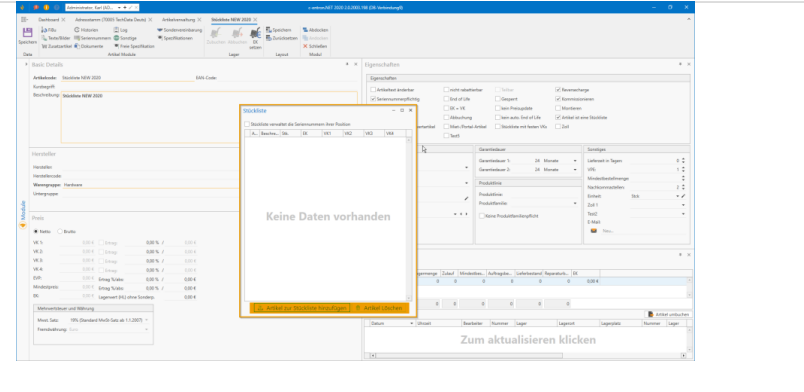The height and width of the screenshot is (392, 804).
Task: Switch to the Artikelverwaltung tab
Action: click(x=178, y=19)
